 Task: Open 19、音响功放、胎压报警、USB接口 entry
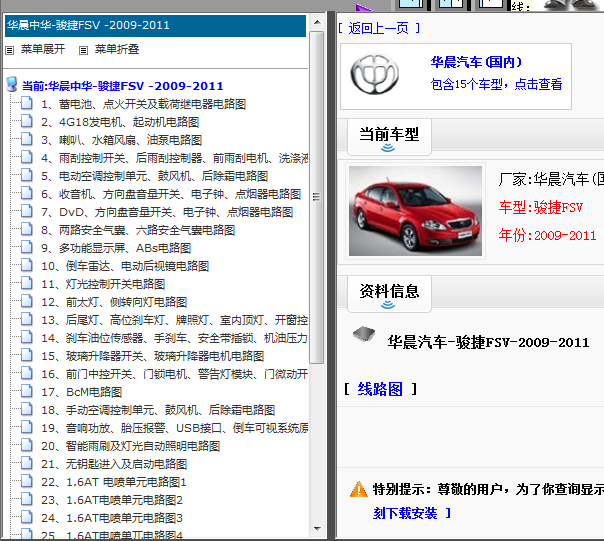[174, 428]
